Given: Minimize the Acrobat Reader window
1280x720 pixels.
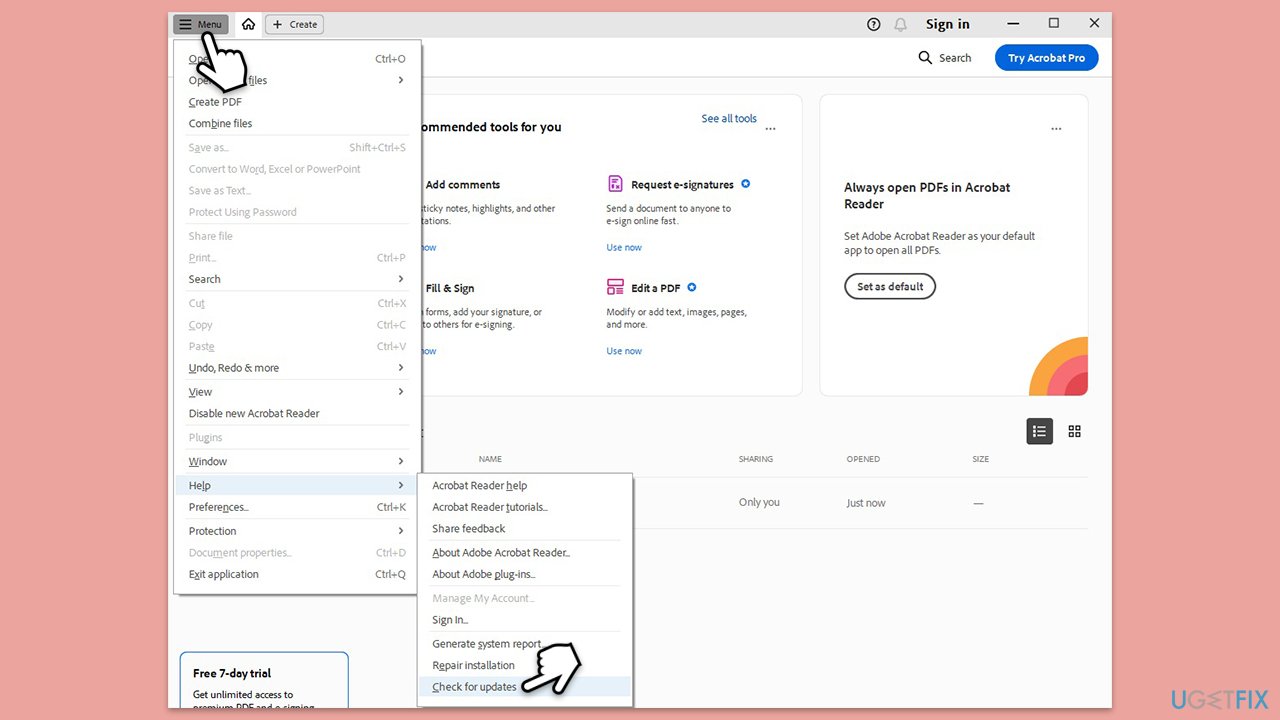Looking at the screenshot, I should tap(1013, 24).
